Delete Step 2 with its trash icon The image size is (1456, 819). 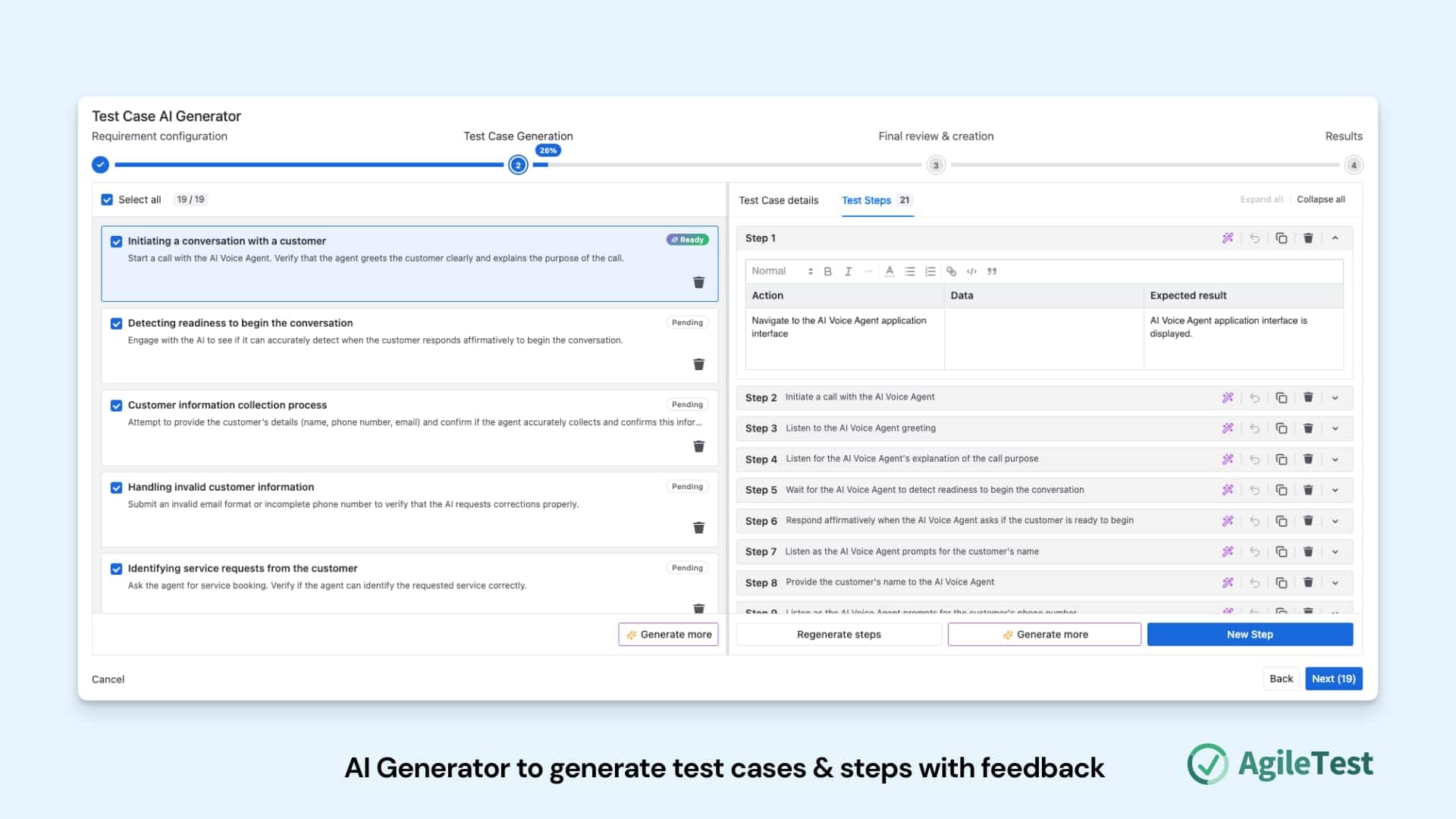pos(1308,397)
